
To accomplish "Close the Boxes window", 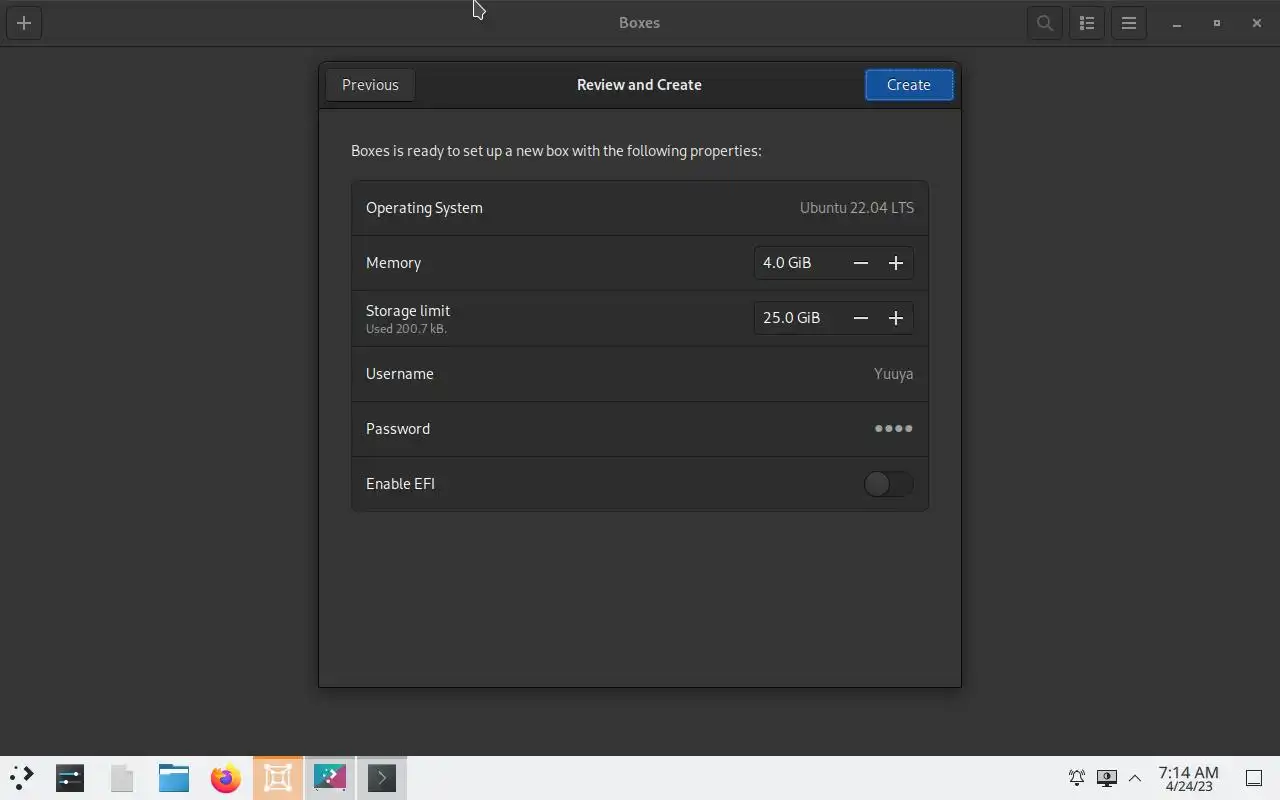I will [x=1257, y=23].
